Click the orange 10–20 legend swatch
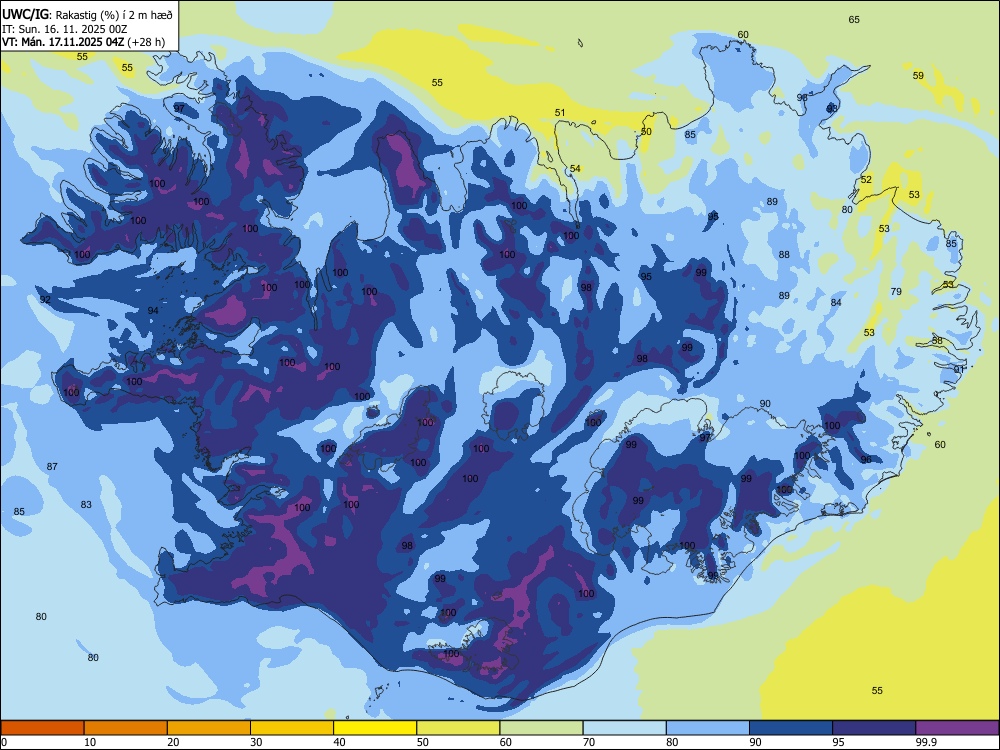Viewport: 1000px width, 750px height. 126,728
